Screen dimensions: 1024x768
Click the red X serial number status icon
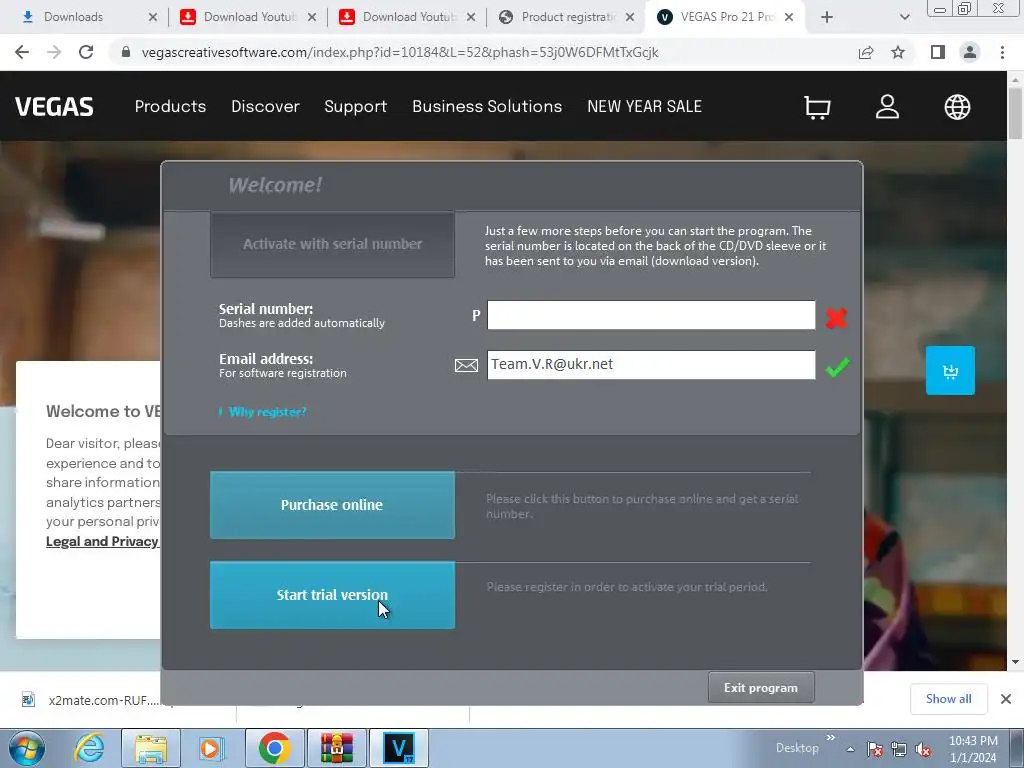click(x=836, y=318)
